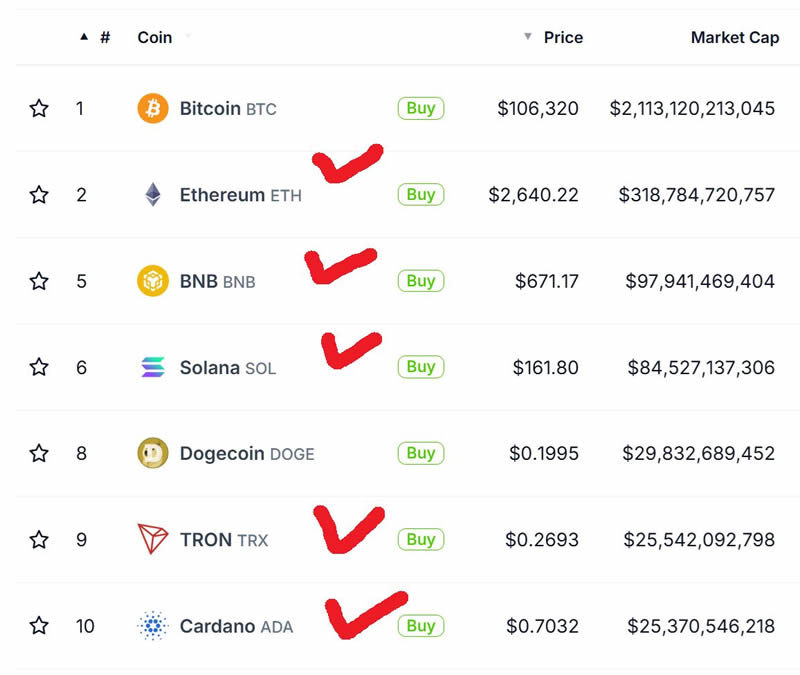
Task: Toggle the star next to Ethereum
Action: tap(39, 195)
